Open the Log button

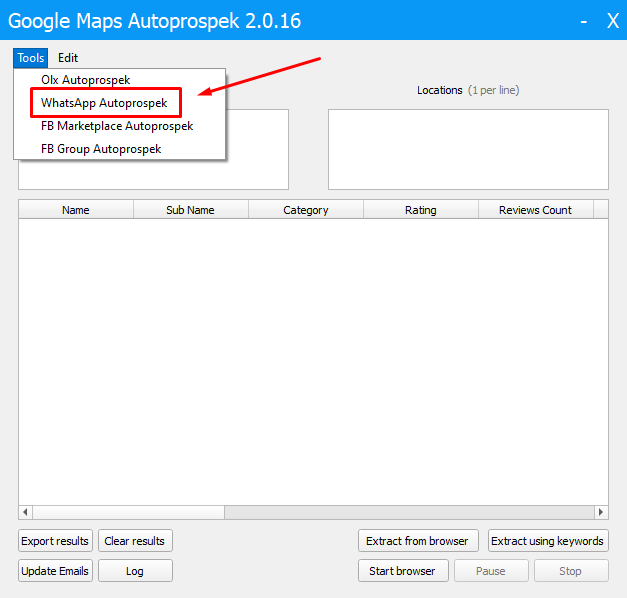click(135, 571)
